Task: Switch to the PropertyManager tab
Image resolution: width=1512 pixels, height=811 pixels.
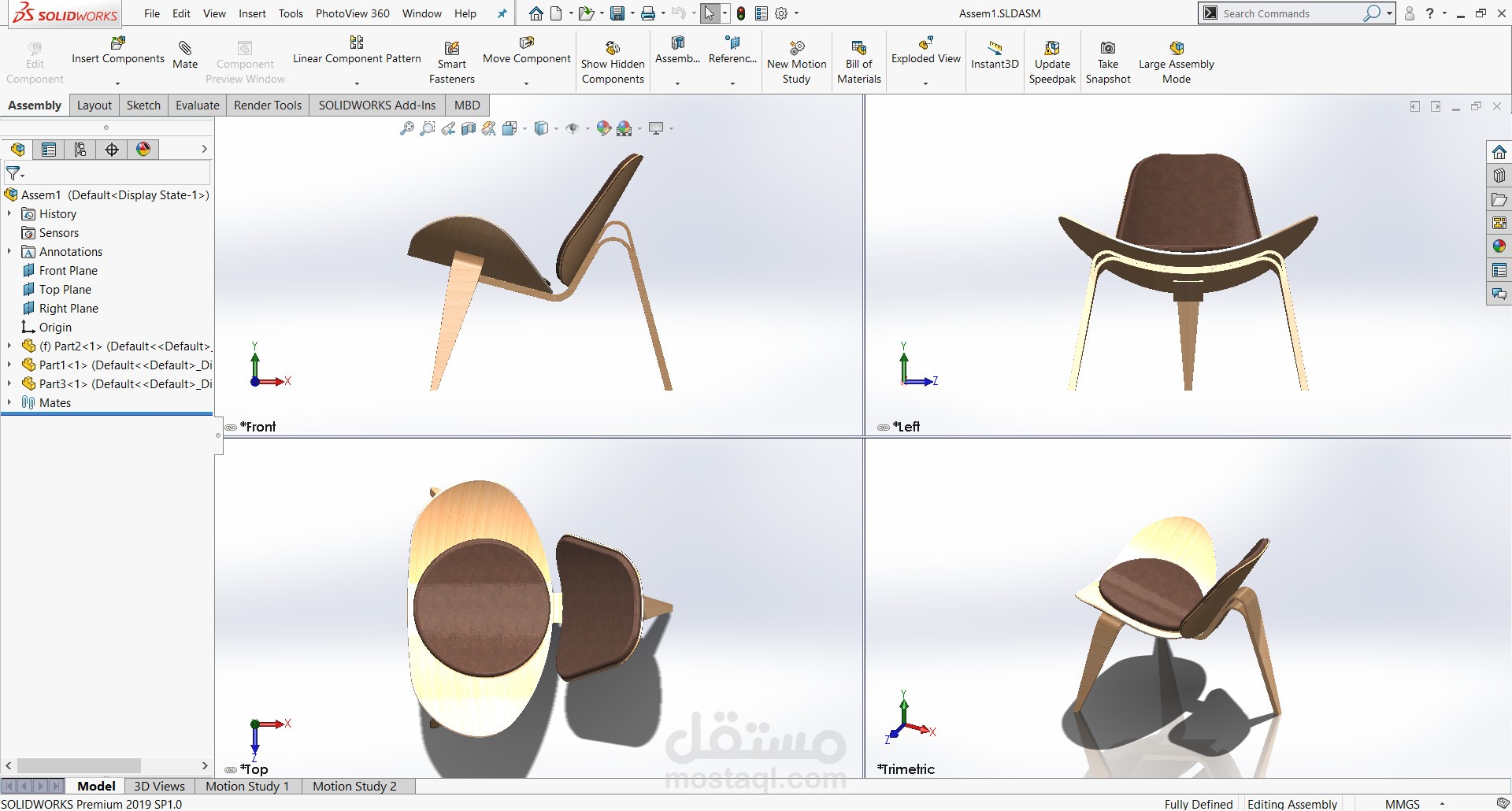Action: (49, 150)
